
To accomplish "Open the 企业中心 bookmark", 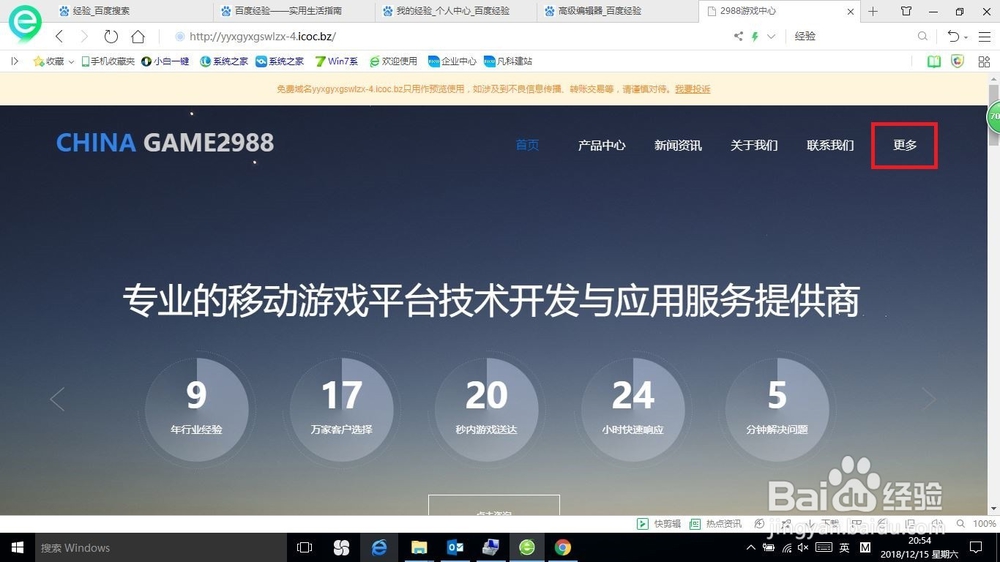I will (452, 61).
